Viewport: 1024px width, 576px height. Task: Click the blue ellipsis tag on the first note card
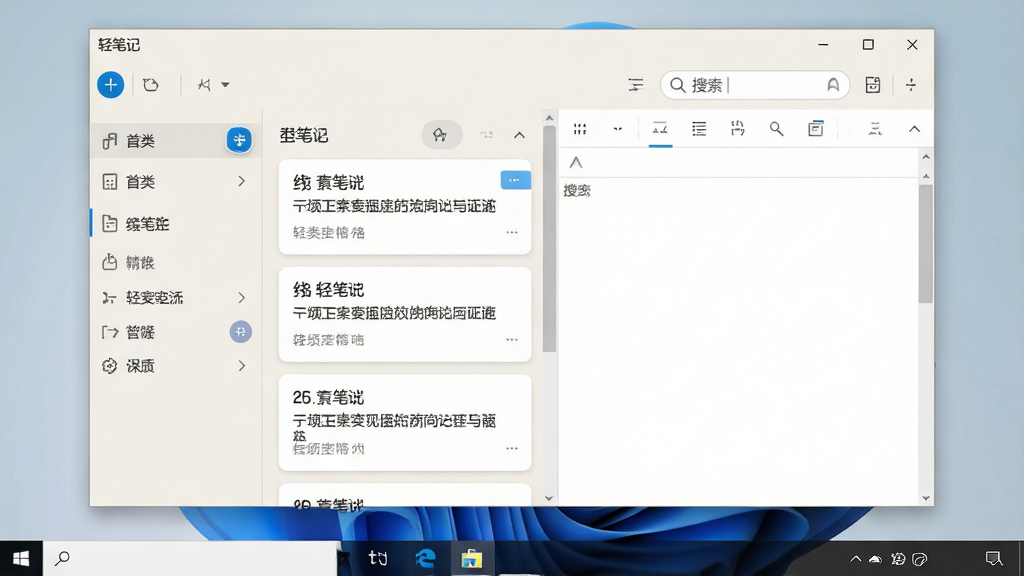(x=515, y=180)
